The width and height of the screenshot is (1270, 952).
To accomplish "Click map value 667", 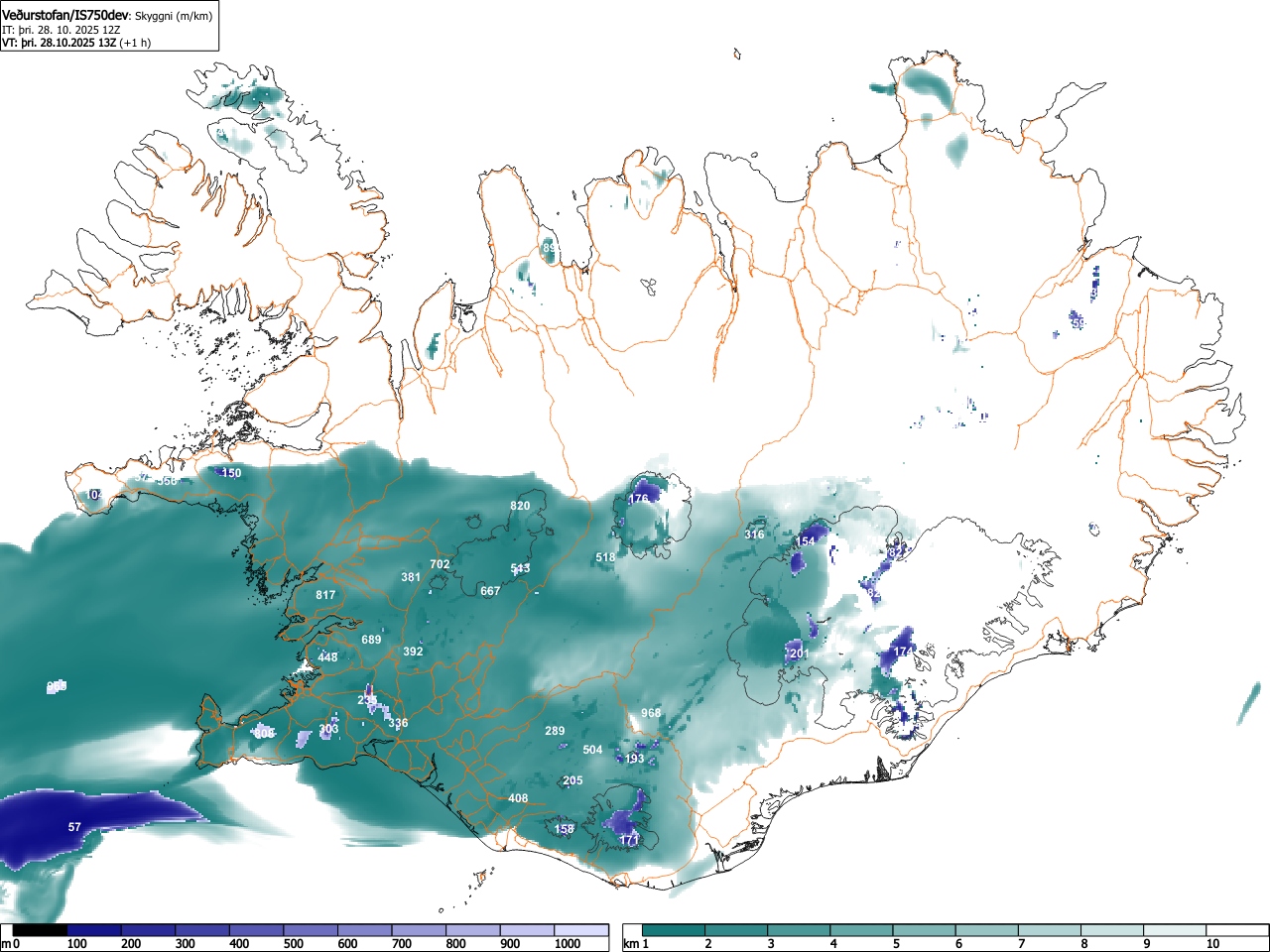I will [x=490, y=591].
